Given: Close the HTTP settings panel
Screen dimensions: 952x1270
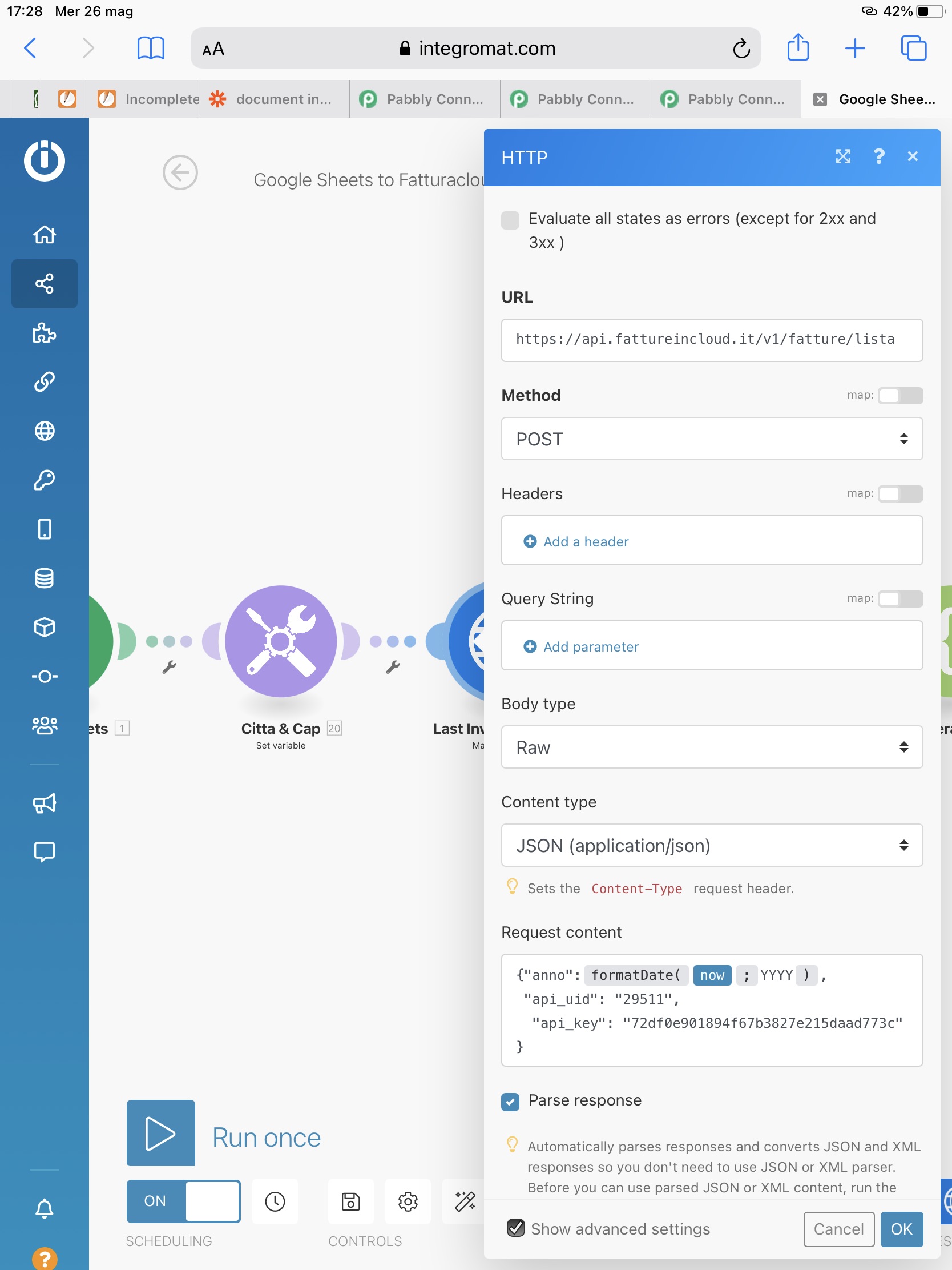Looking at the screenshot, I should pos(913,156).
